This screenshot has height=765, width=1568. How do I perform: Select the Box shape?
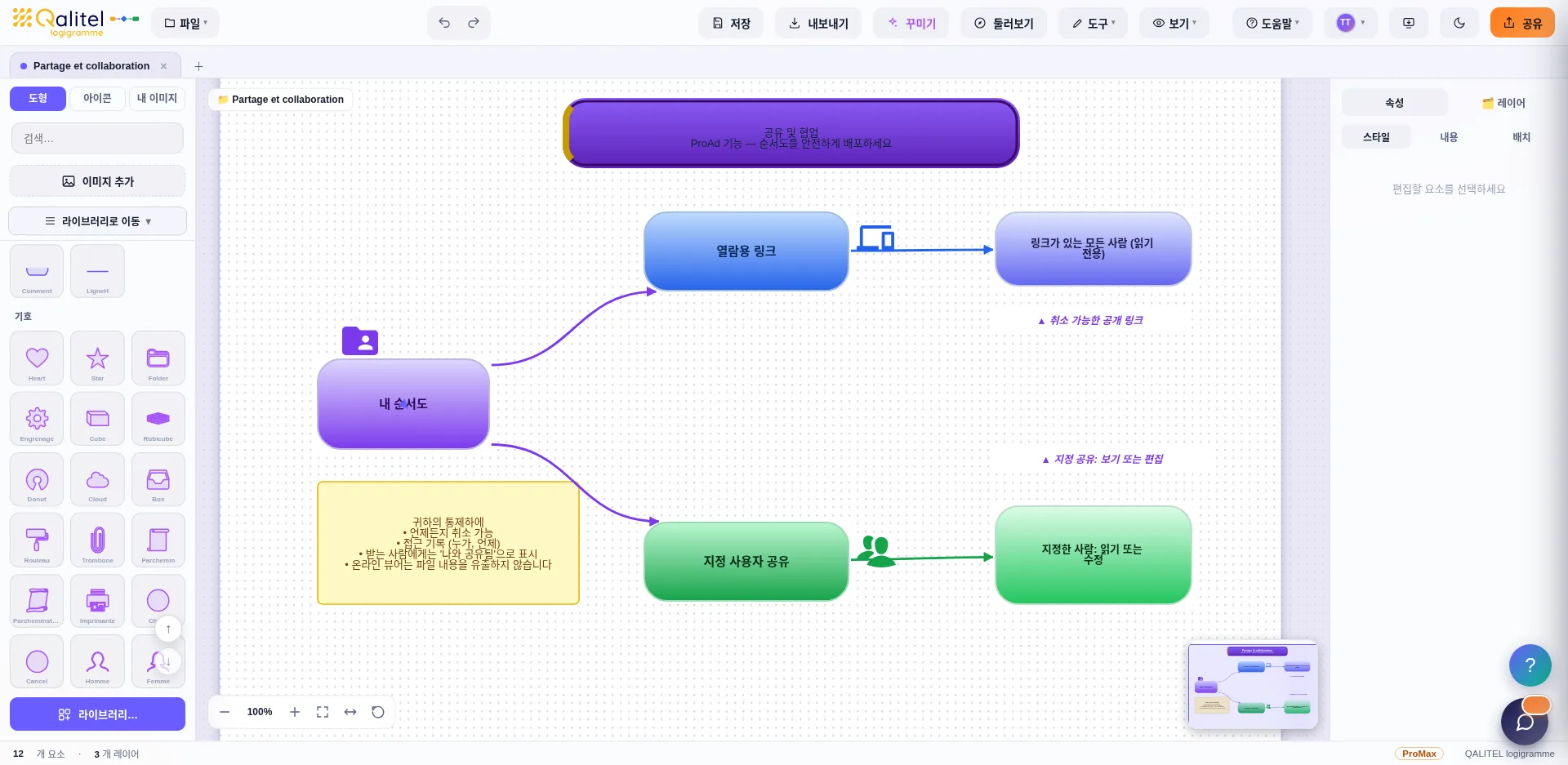pos(158,479)
